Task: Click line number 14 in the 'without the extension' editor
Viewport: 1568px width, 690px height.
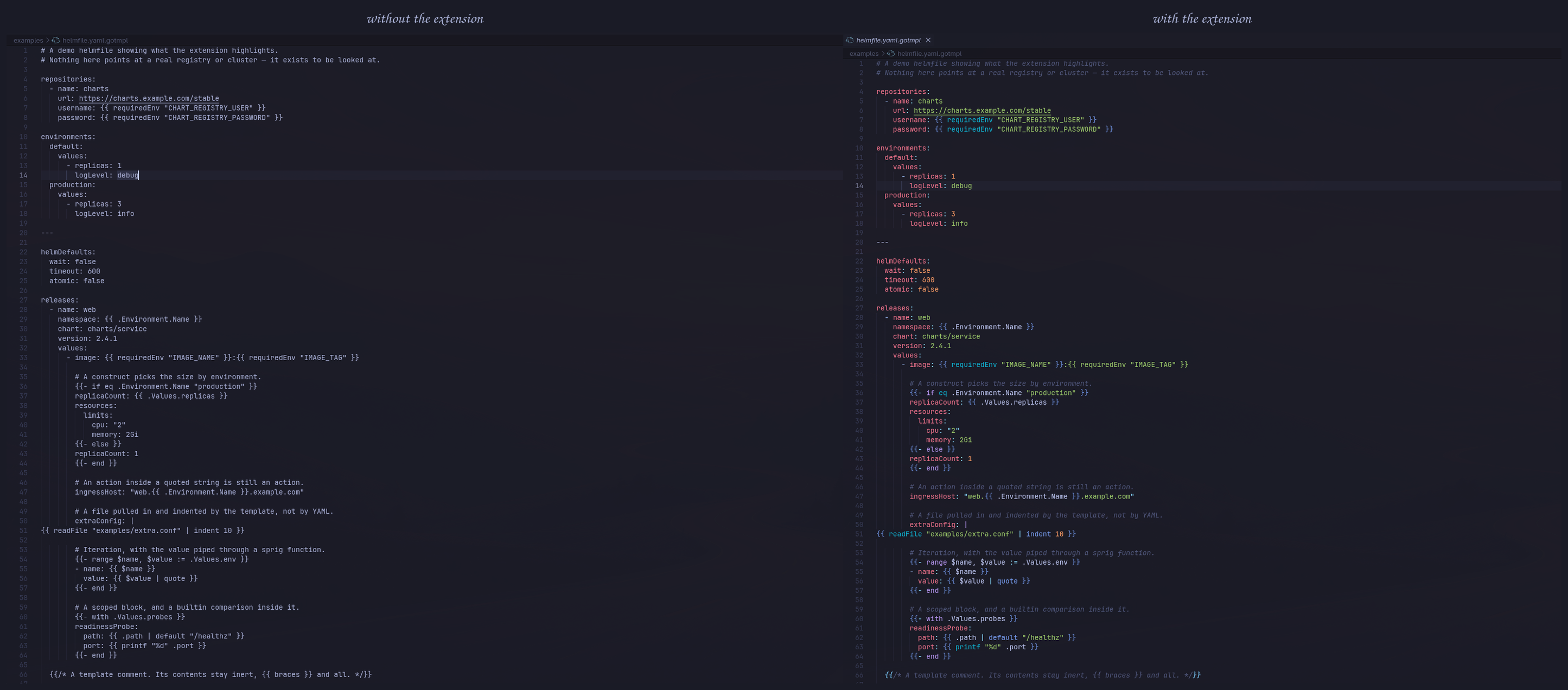Action: pos(23,175)
